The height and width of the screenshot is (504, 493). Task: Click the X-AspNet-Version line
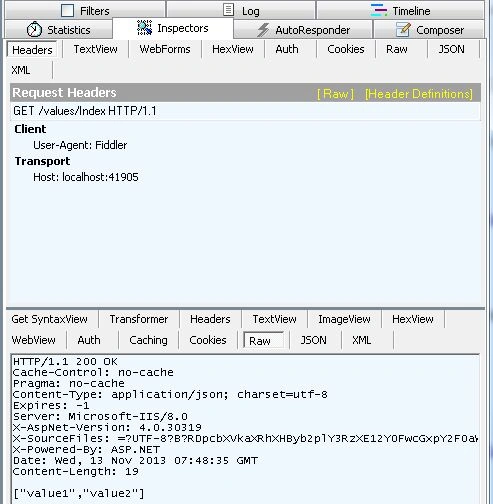[107, 428]
